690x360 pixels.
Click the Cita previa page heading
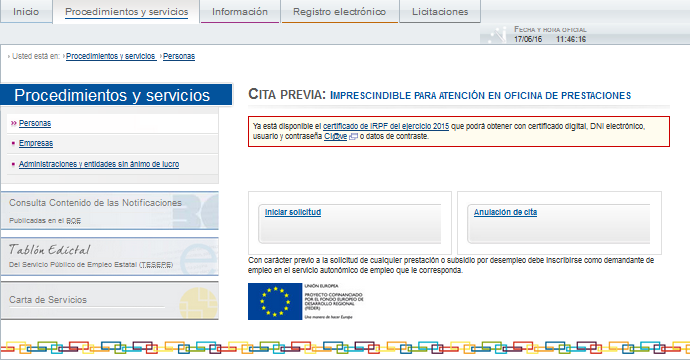[440, 95]
